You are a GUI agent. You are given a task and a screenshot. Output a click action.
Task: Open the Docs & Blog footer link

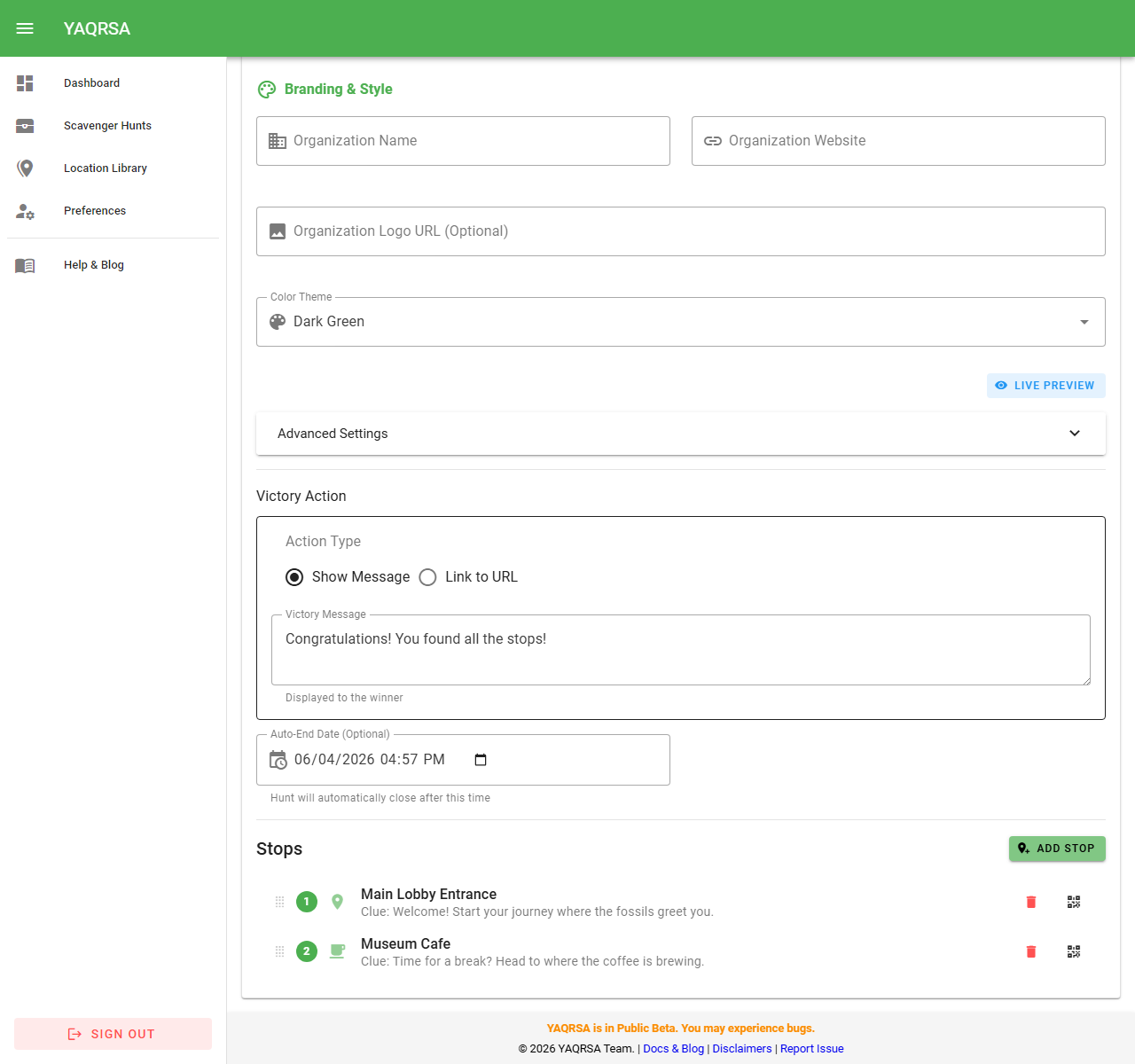tap(673, 1049)
